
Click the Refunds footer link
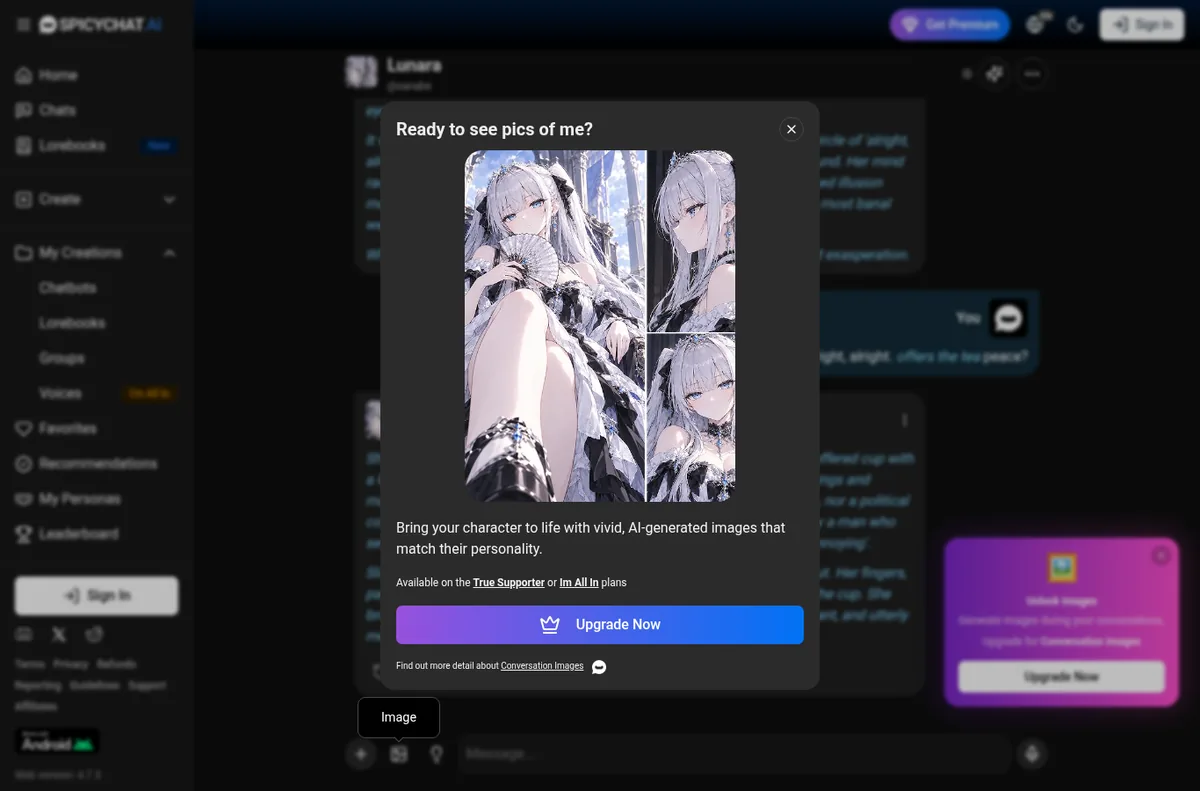[x=117, y=664]
